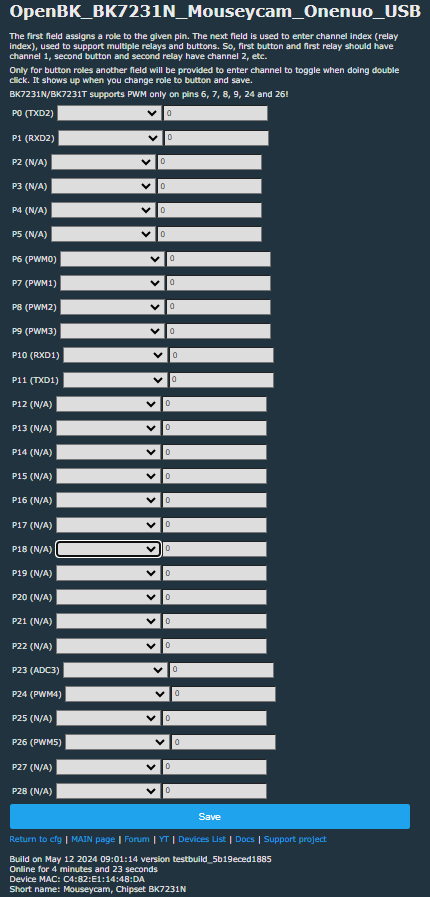Open the role dropdown for P6 (PWM0)
Screen dimensions: 430x897
[x=112, y=259]
